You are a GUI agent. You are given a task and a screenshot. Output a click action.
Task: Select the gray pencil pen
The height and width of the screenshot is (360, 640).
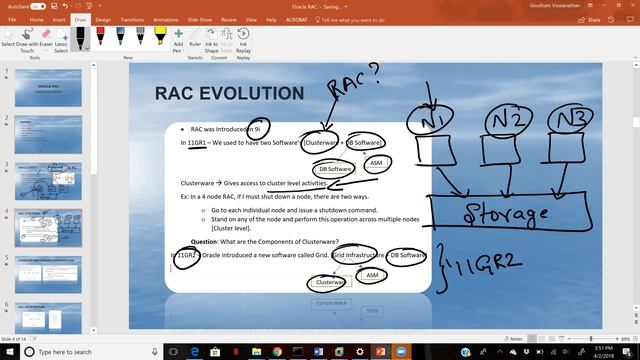[140, 36]
